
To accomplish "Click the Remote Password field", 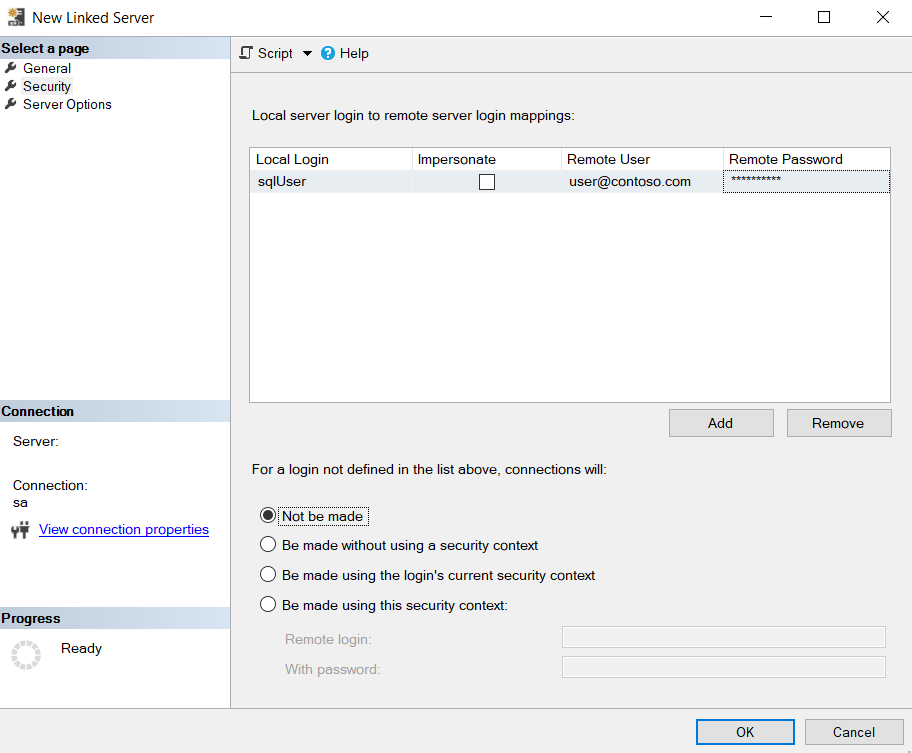I will (x=805, y=181).
